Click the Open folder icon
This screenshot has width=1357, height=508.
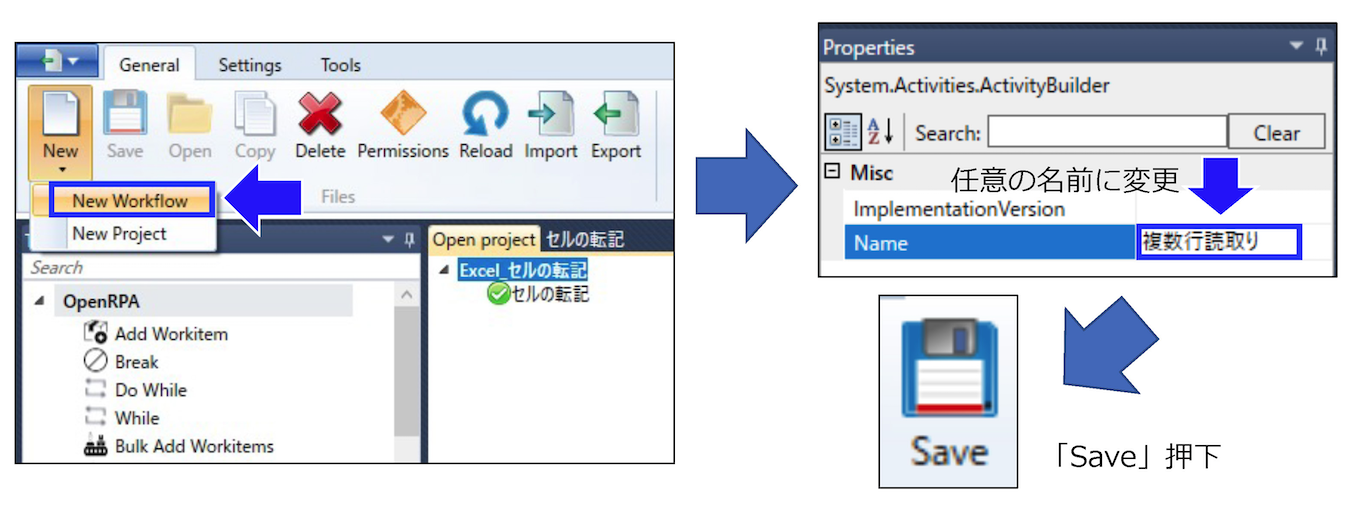pos(189,114)
